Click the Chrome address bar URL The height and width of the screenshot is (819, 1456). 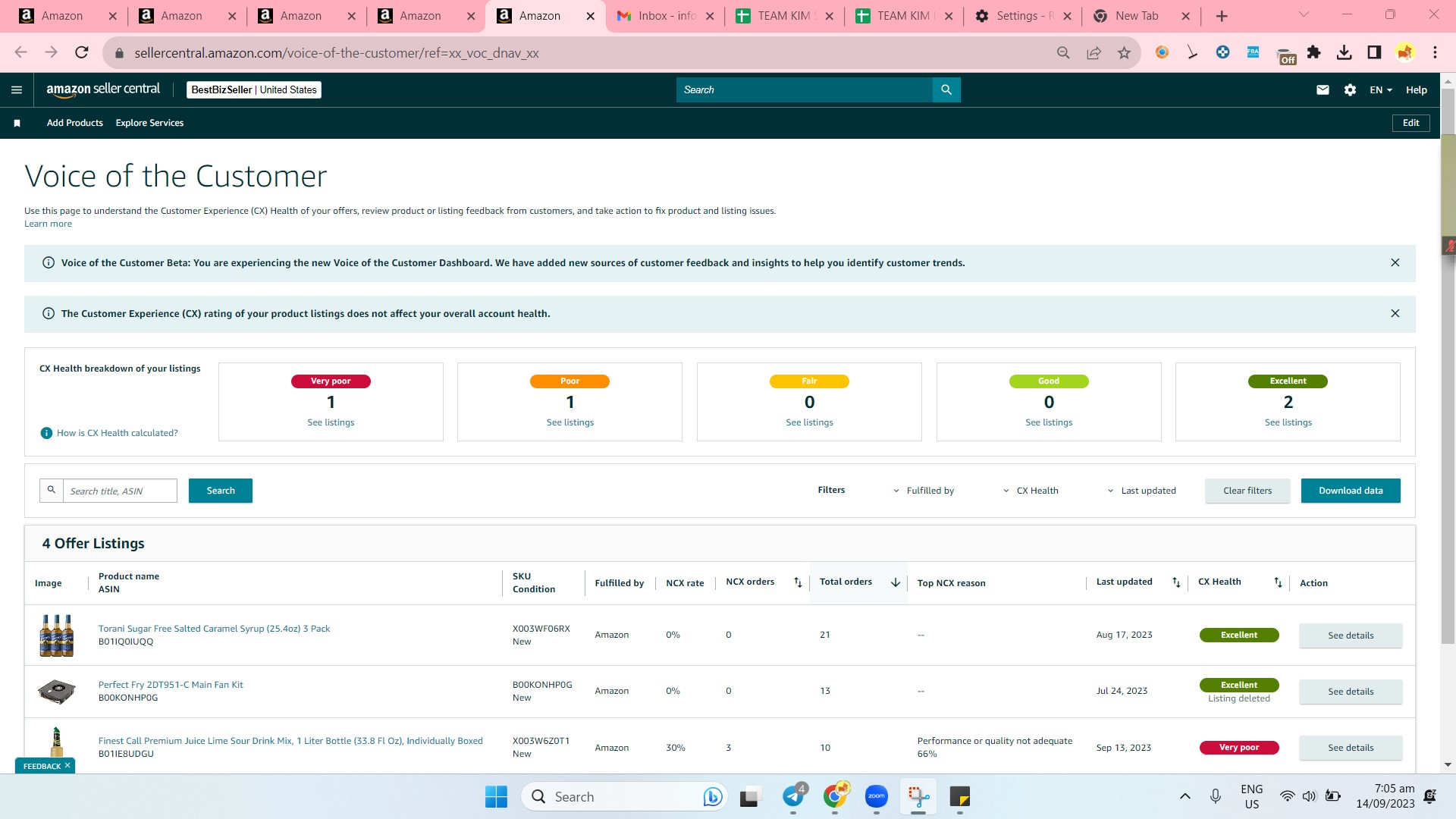click(x=337, y=53)
